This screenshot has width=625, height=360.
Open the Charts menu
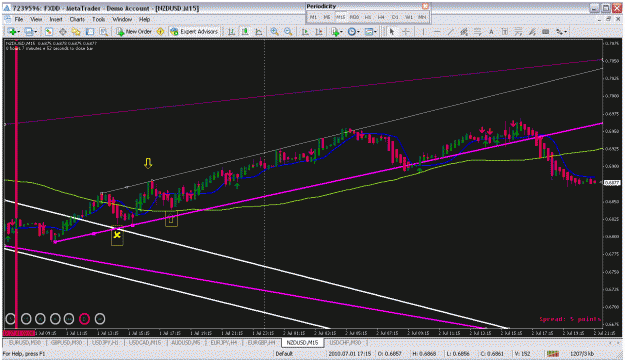click(x=77, y=19)
